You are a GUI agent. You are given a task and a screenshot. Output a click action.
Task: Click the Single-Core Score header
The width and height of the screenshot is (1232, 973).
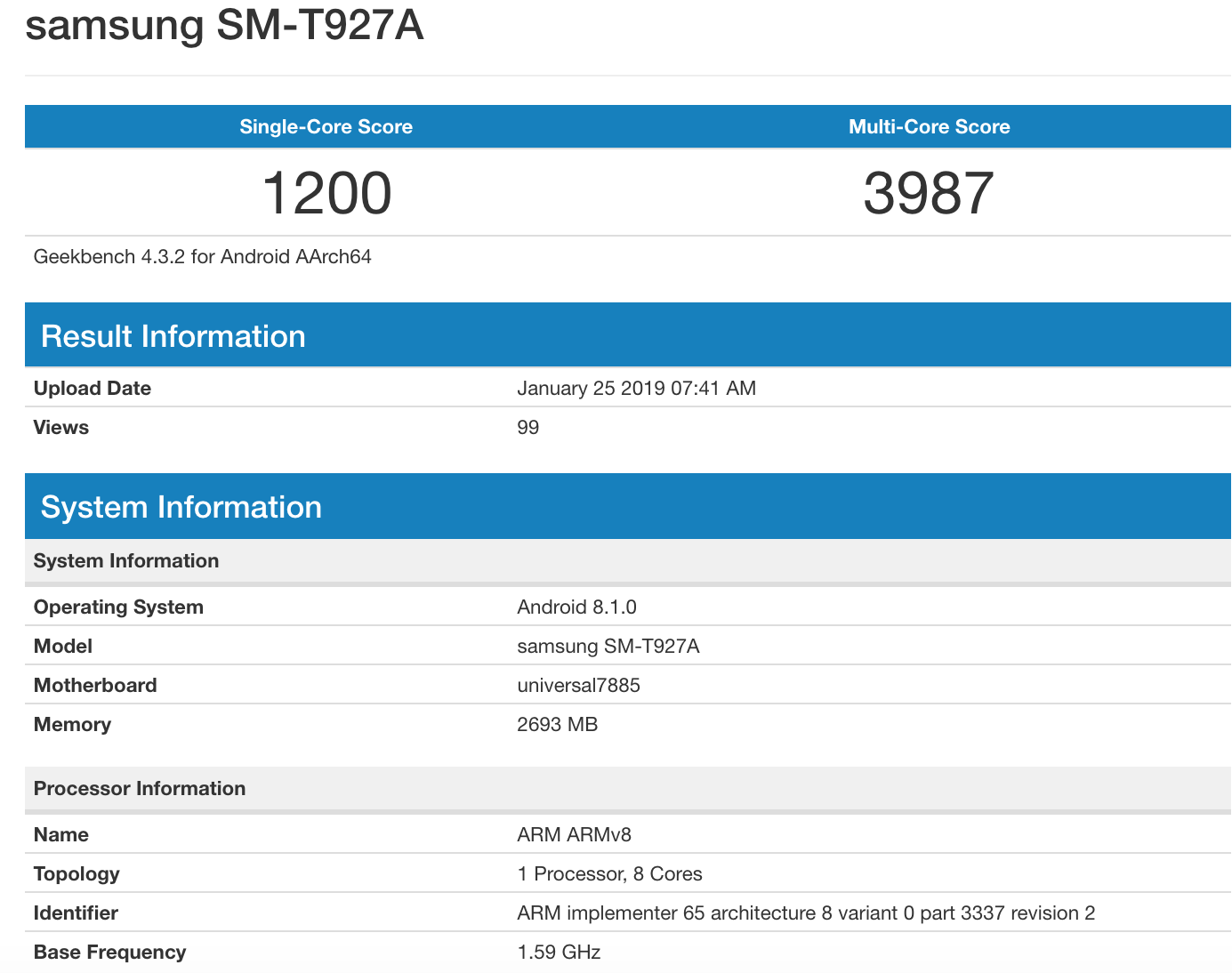[x=326, y=126]
